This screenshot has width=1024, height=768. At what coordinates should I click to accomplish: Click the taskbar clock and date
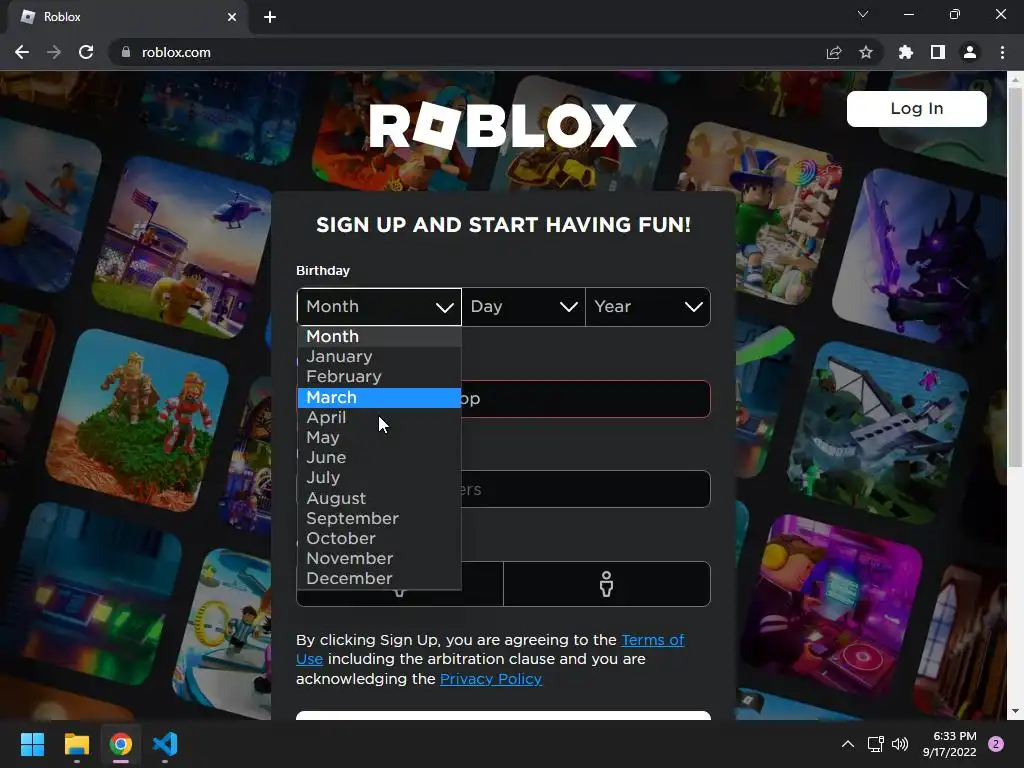tap(950, 744)
